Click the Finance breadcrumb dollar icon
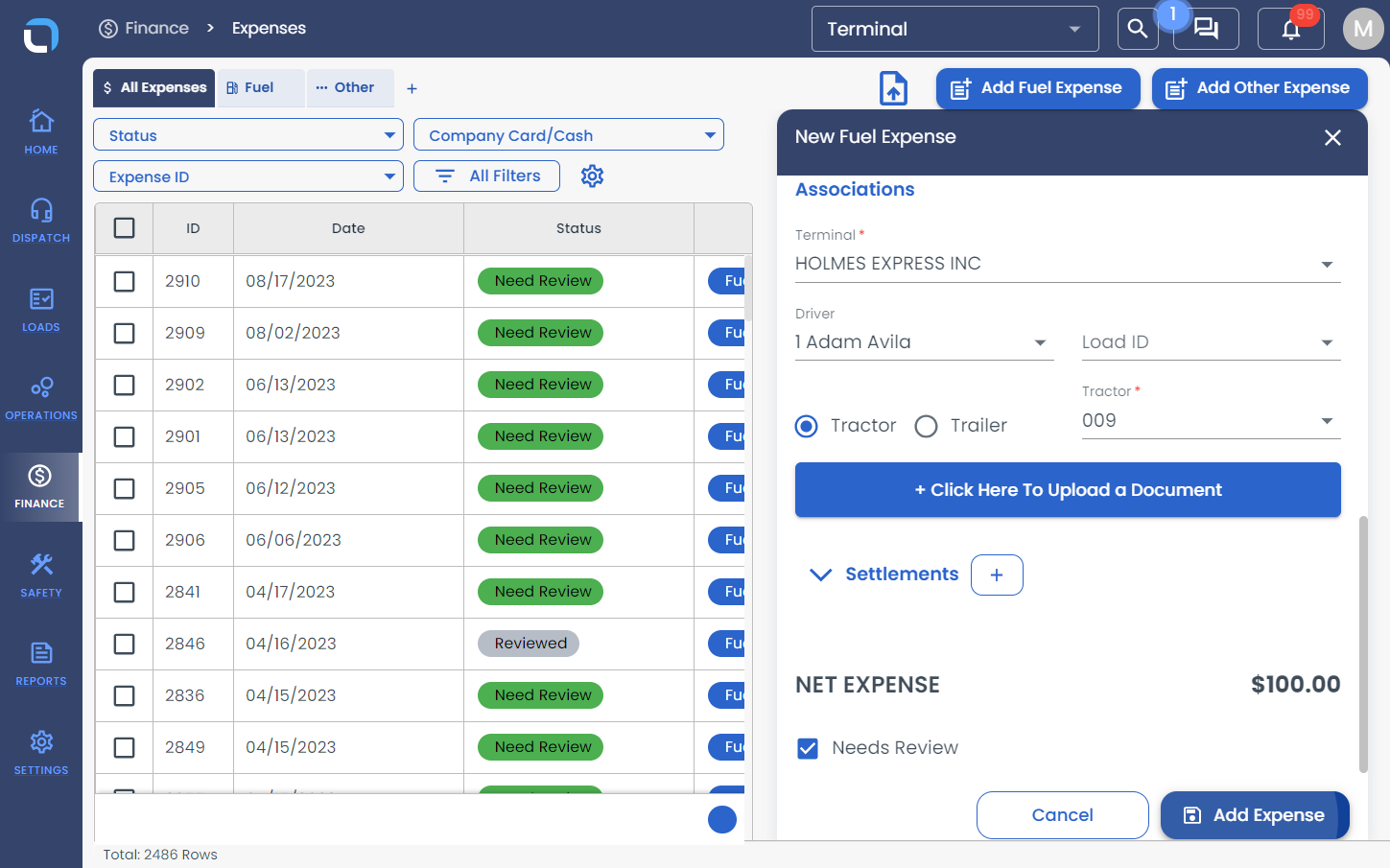The image size is (1390, 868). pyautogui.click(x=108, y=29)
